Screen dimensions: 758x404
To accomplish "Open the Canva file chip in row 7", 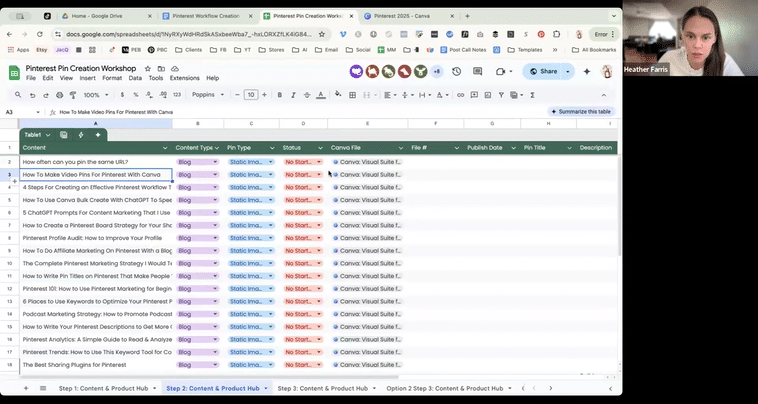I will tap(367, 226).
